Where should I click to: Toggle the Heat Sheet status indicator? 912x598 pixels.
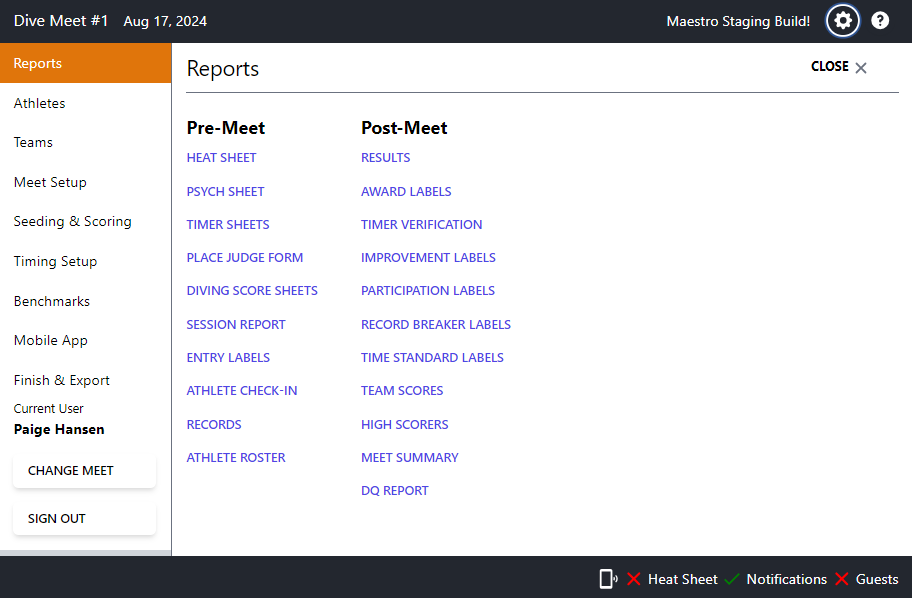click(635, 578)
